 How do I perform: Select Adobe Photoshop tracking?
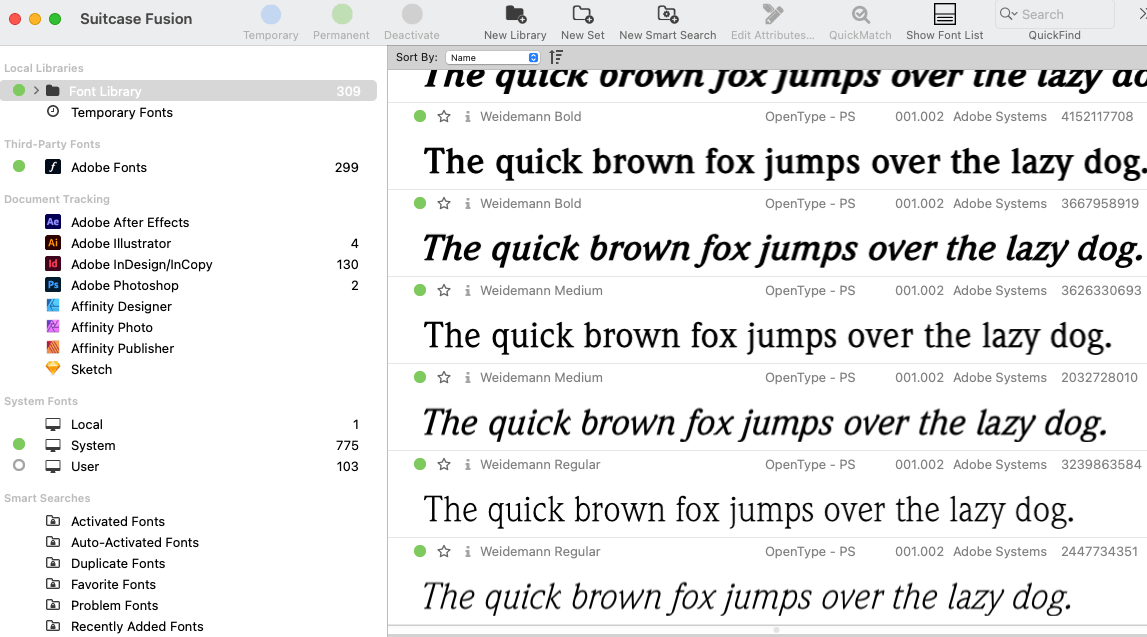(x=124, y=285)
